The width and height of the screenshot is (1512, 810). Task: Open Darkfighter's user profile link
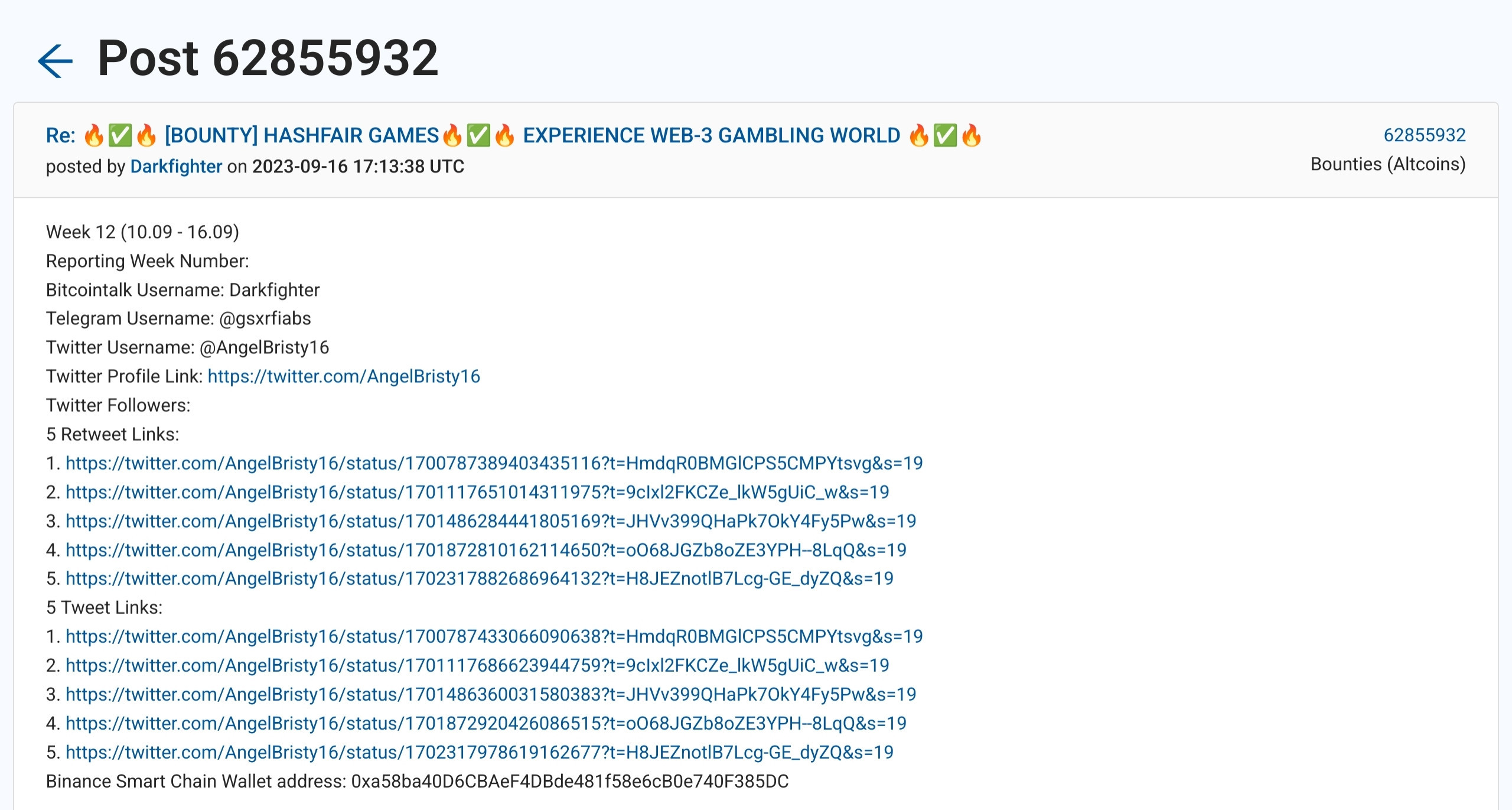[176, 167]
